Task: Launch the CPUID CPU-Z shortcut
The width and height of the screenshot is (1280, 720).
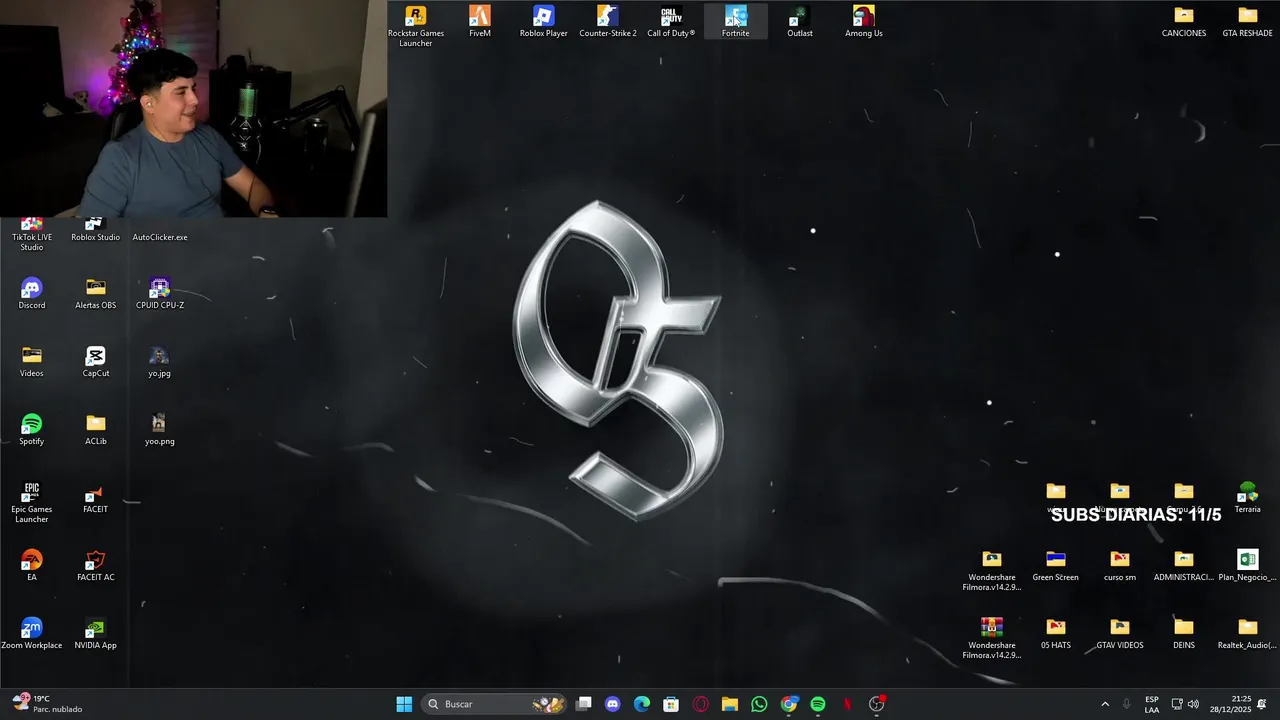Action: point(160,294)
